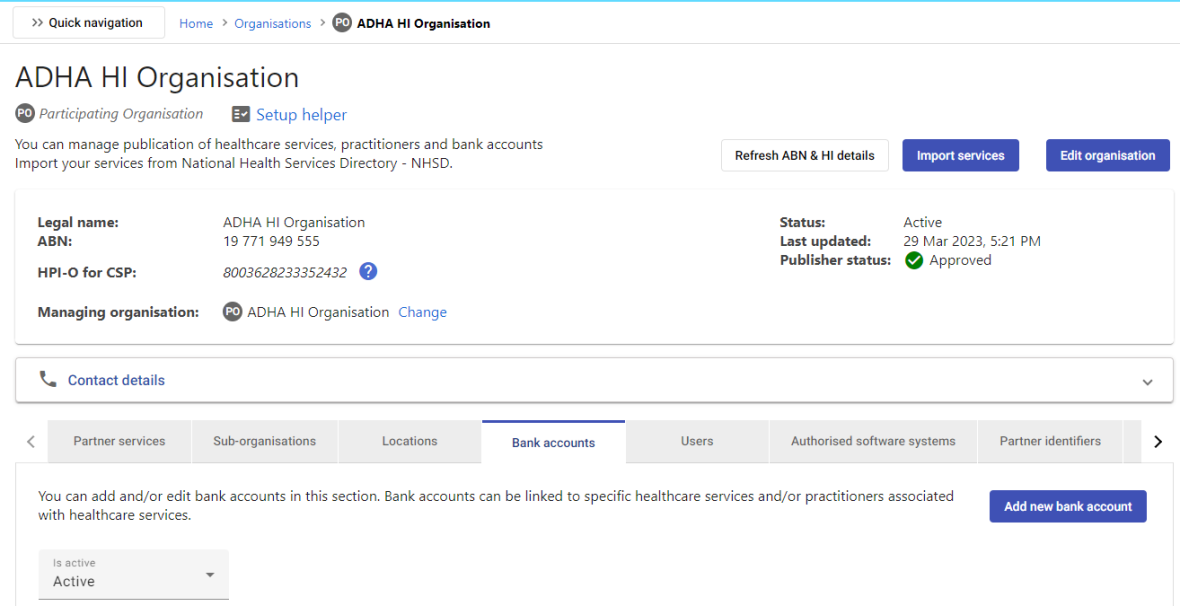The image size is (1180, 606).
Task: Click the Setup helper checklist icon
Action: pyautogui.click(x=241, y=114)
